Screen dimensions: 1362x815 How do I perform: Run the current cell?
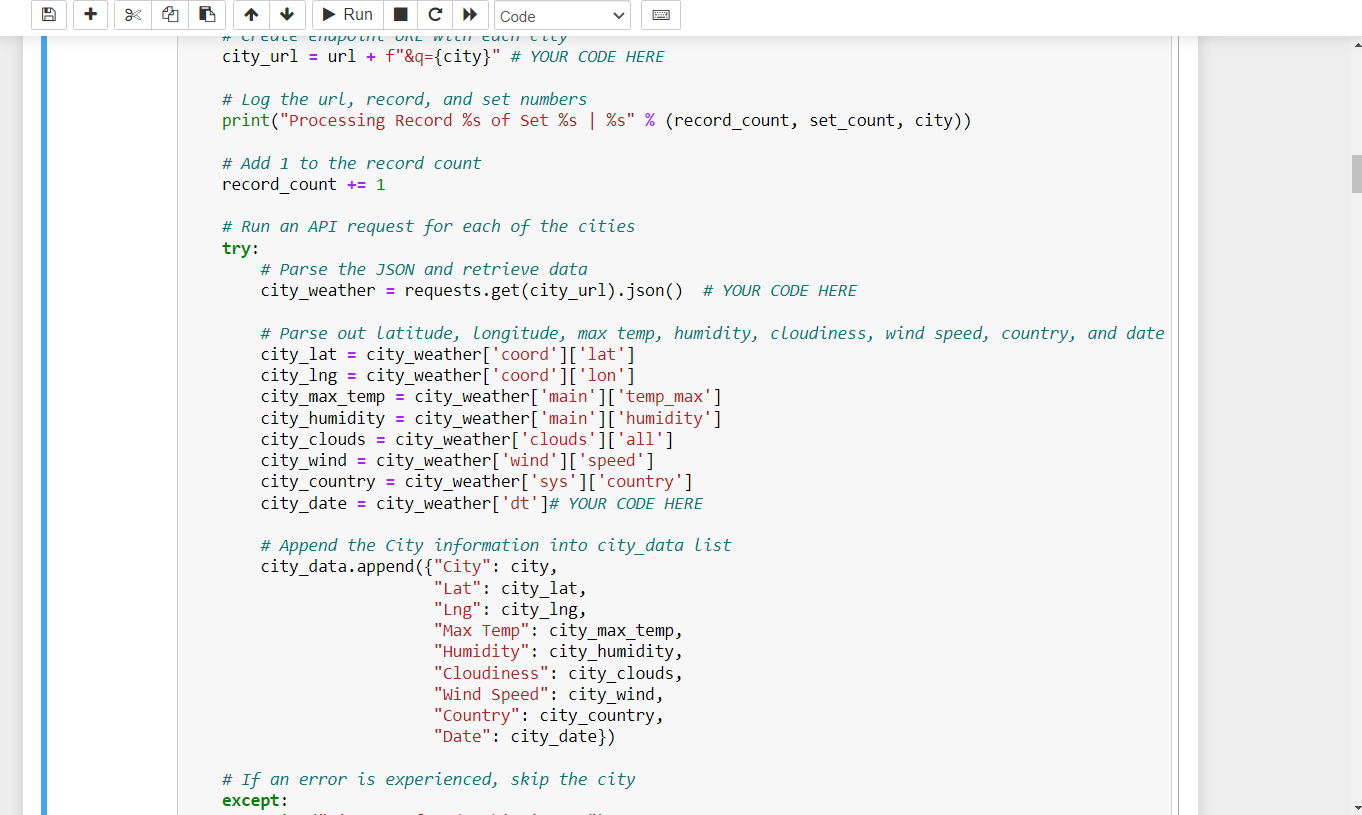tap(347, 15)
